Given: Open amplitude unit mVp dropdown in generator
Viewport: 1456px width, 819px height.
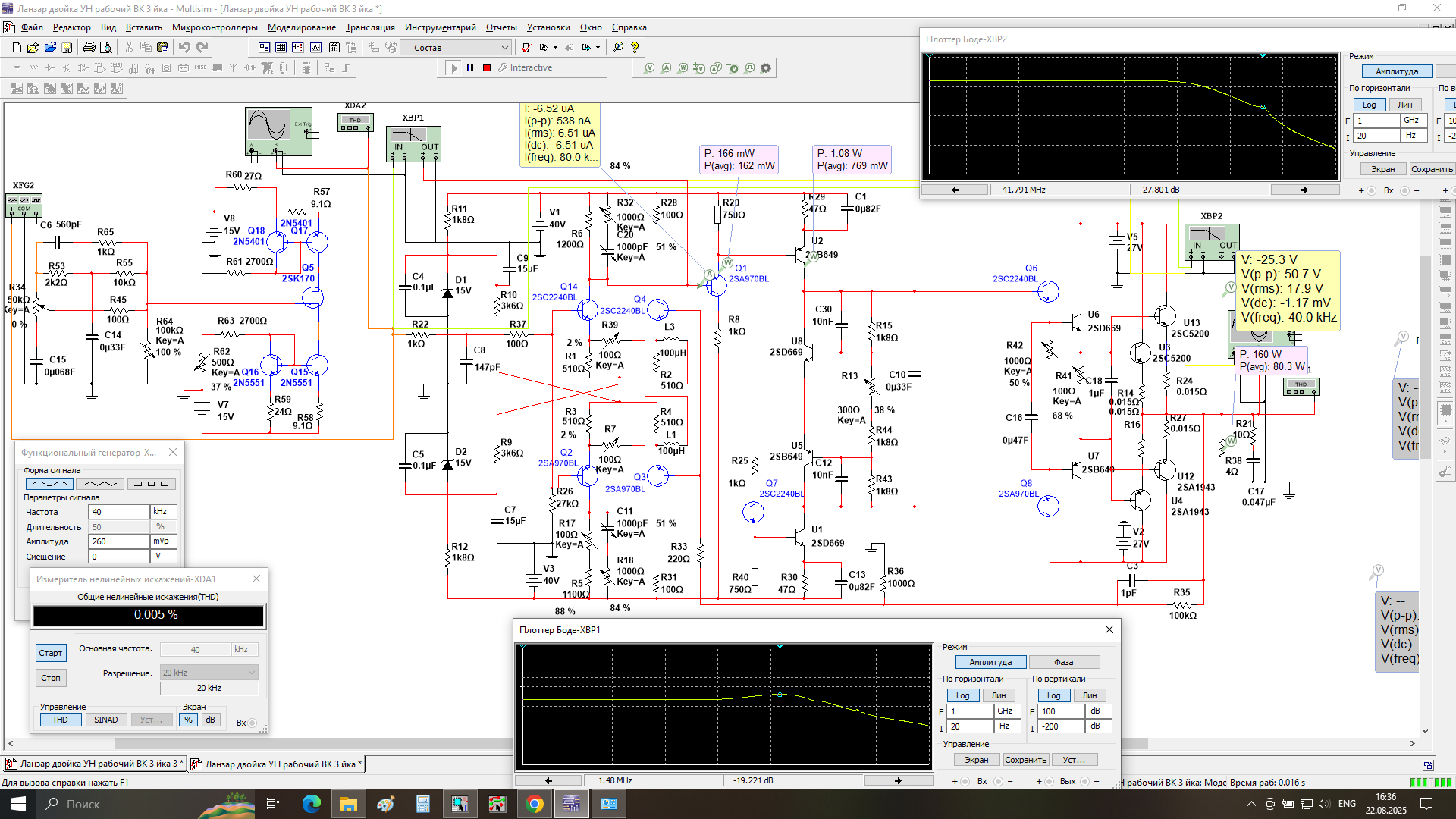Looking at the screenshot, I should point(164,541).
